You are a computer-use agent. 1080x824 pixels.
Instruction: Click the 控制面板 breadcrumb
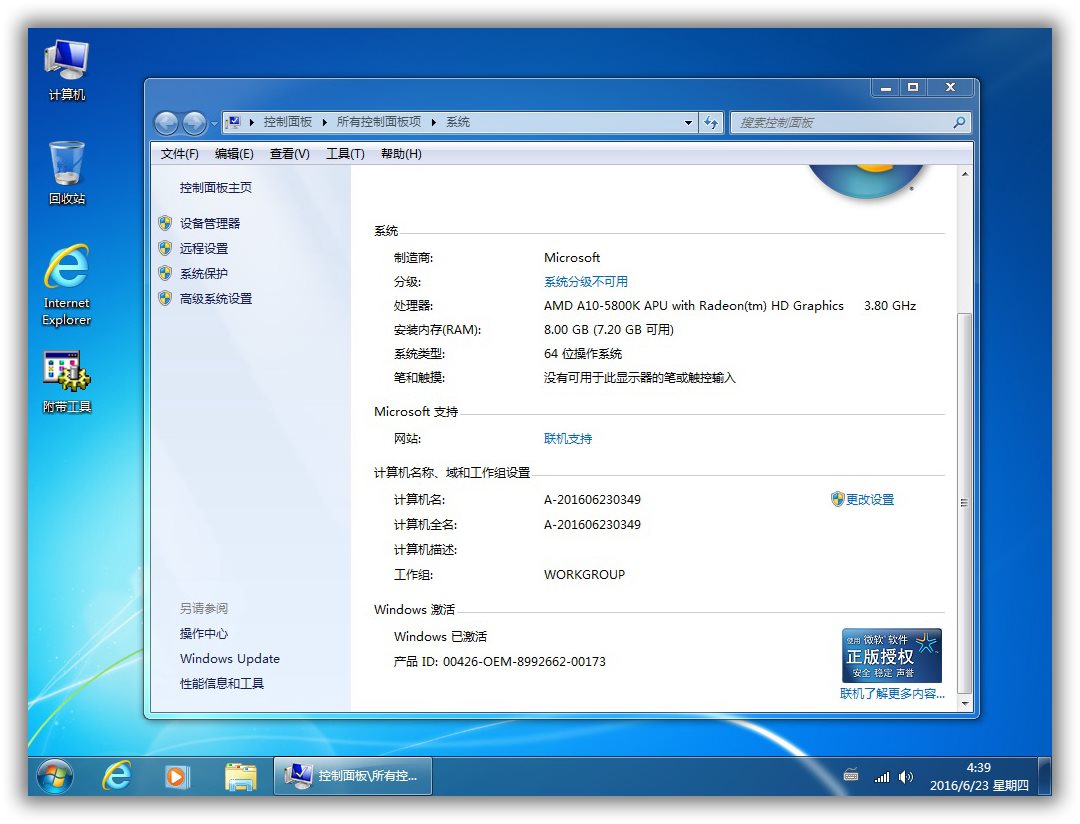pyautogui.click(x=288, y=122)
